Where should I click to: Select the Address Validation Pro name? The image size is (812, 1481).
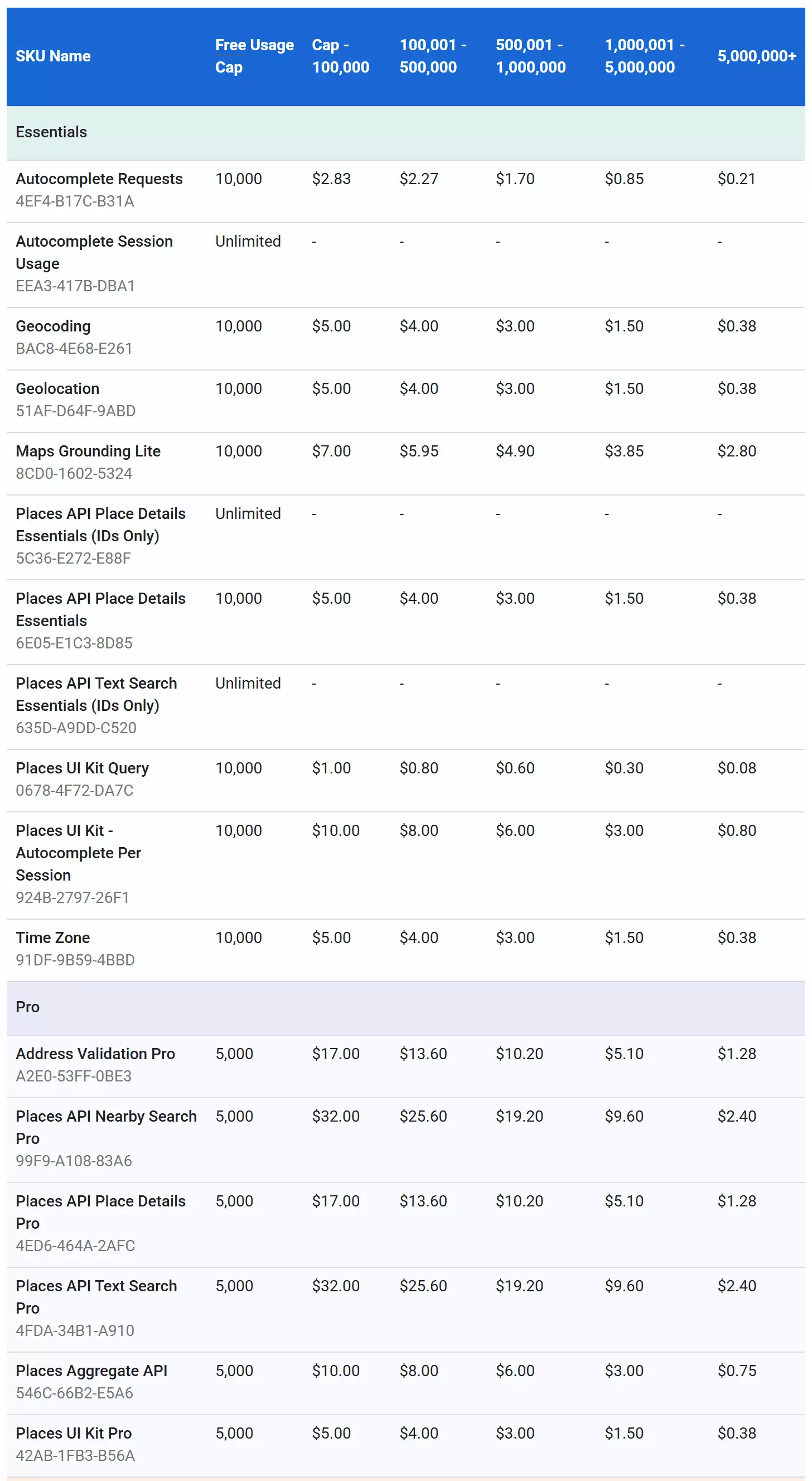(95, 1053)
